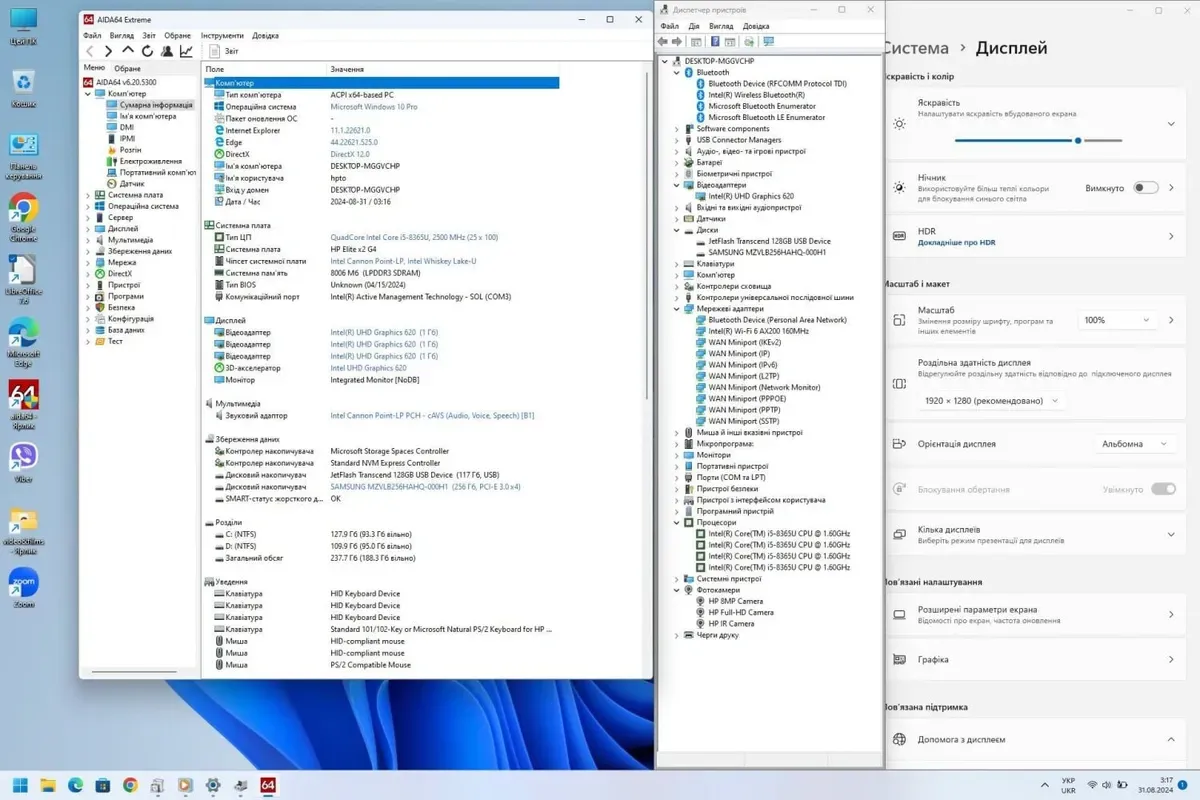Open Viber from the desktop icon
The image size is (1200, 800).
(x=23, y=458)
